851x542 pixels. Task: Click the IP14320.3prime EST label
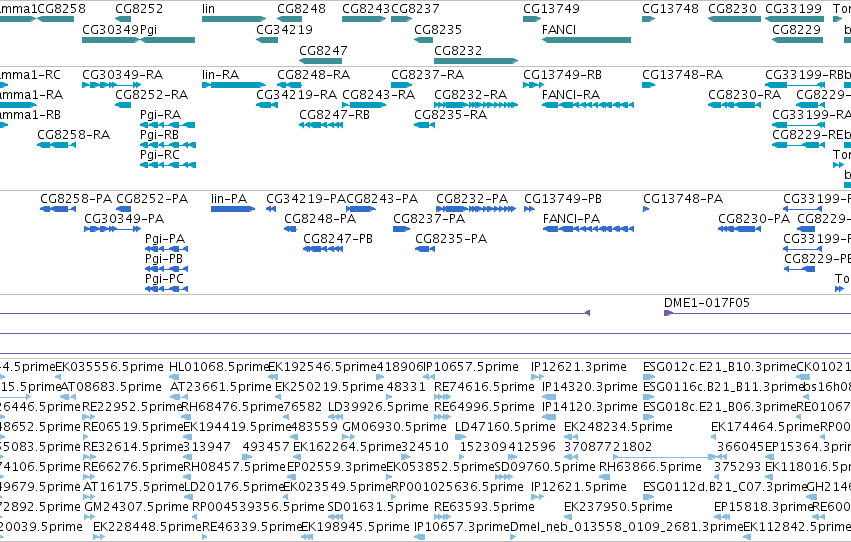click(589, 387)
